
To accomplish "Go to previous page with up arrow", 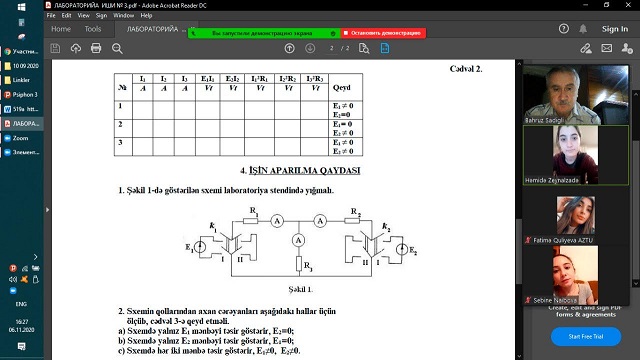I will (x=289, y=48).
